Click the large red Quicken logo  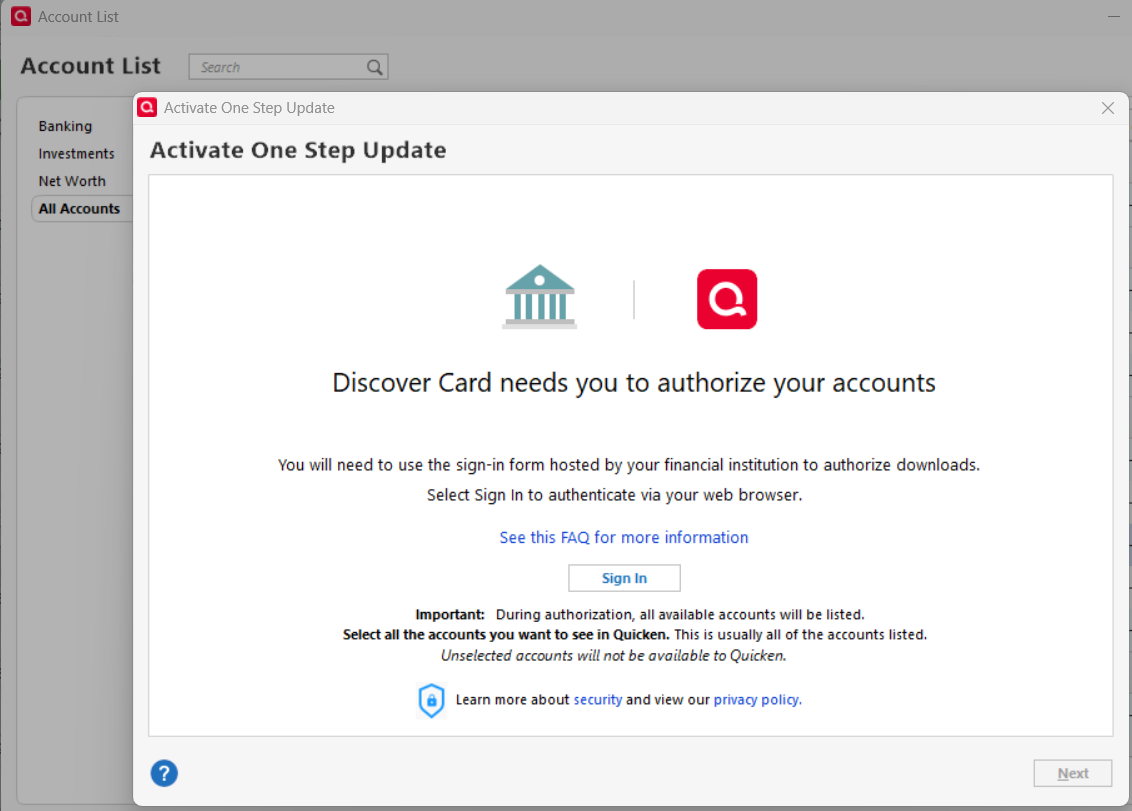pos(727,299)
